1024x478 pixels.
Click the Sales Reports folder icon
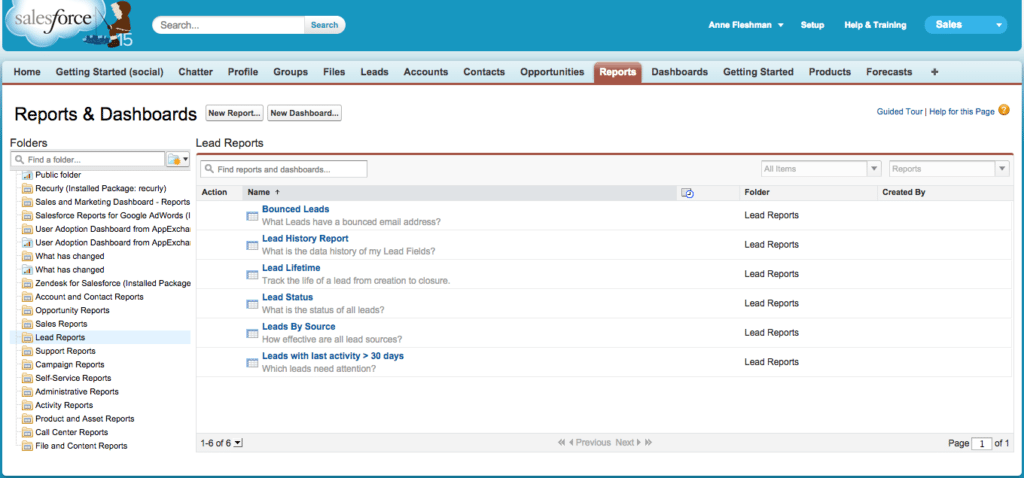coord(27,324)
